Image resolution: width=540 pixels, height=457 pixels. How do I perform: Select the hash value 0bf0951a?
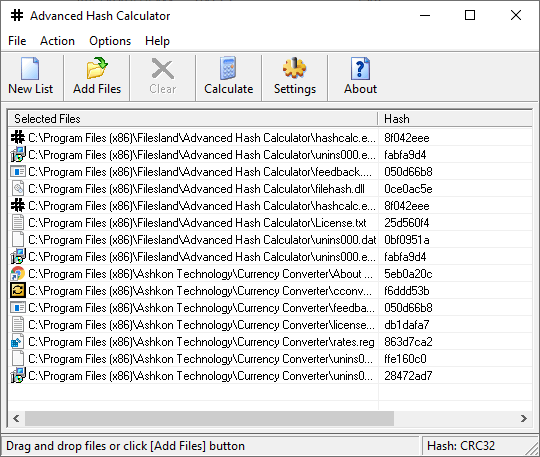[407, 239]
